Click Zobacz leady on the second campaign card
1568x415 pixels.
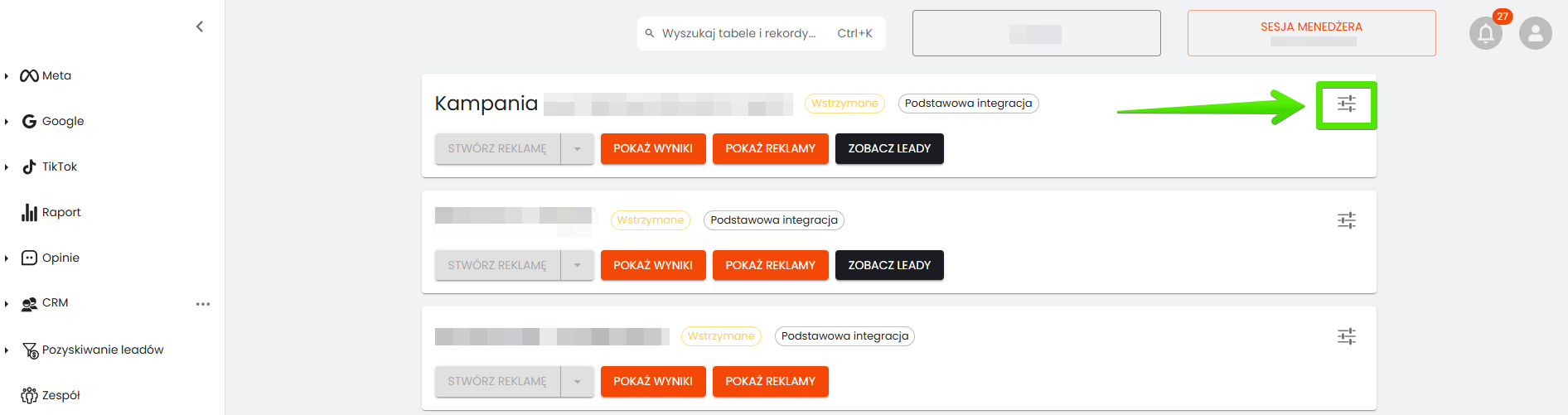(x=889, y=265)
